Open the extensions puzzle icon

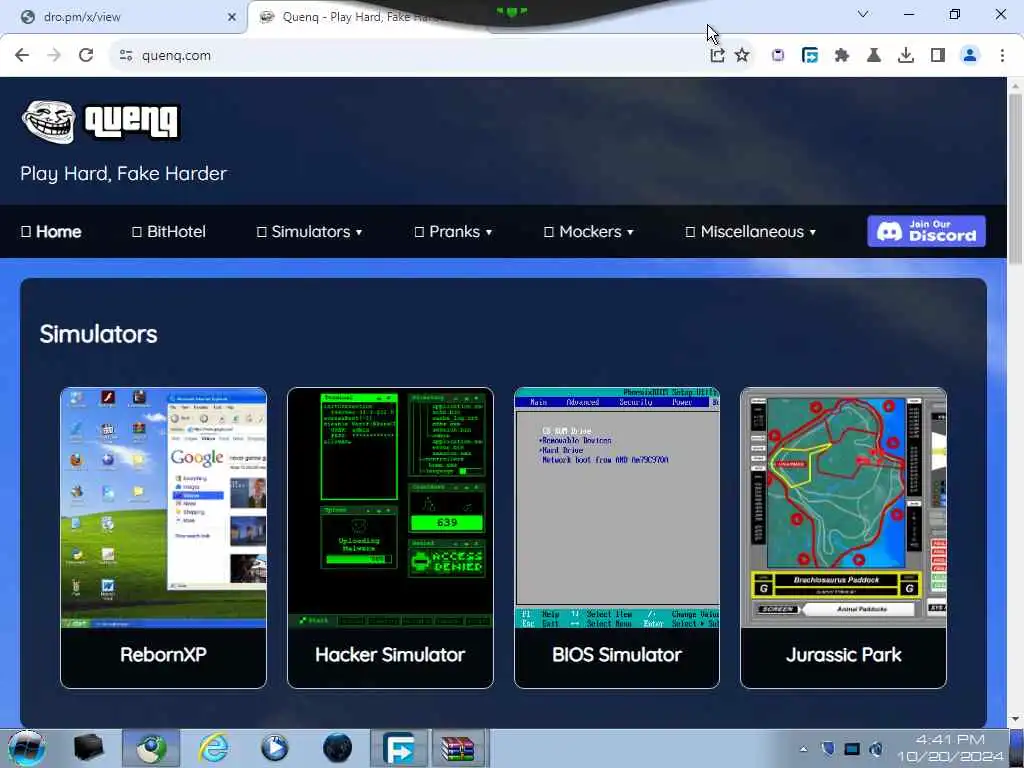coord(842,56)
